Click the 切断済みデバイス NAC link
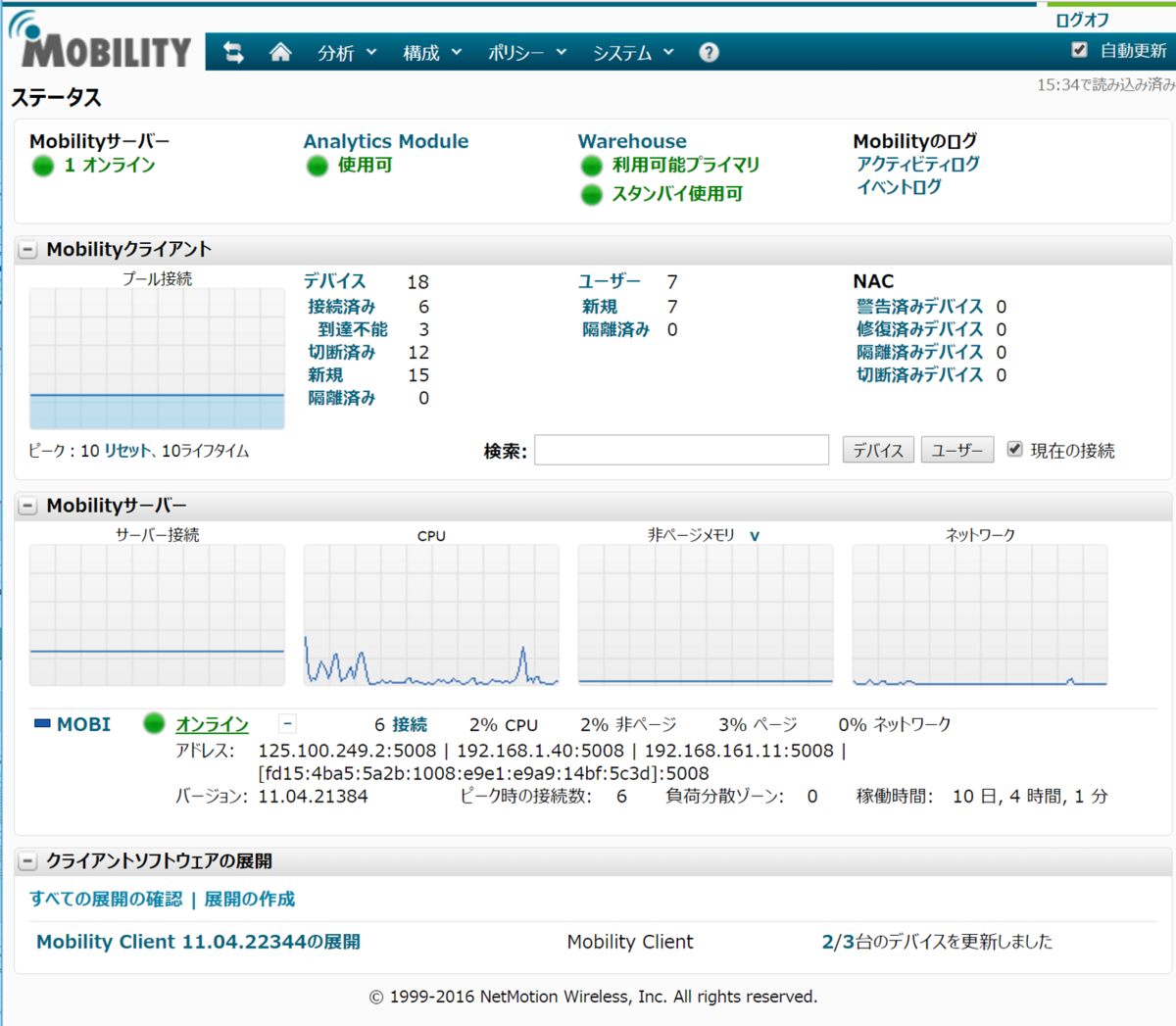The width and height of the screenshot is (1176, 1026). [x=920, y=375]
